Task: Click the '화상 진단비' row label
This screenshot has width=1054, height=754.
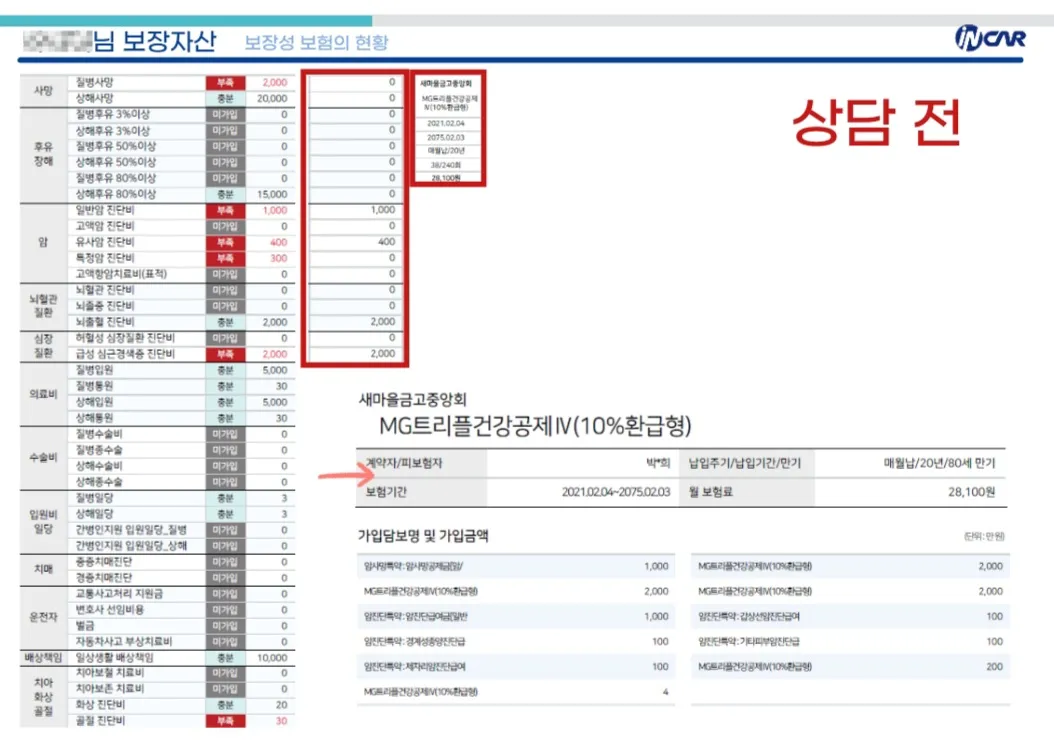Action: 100,704
